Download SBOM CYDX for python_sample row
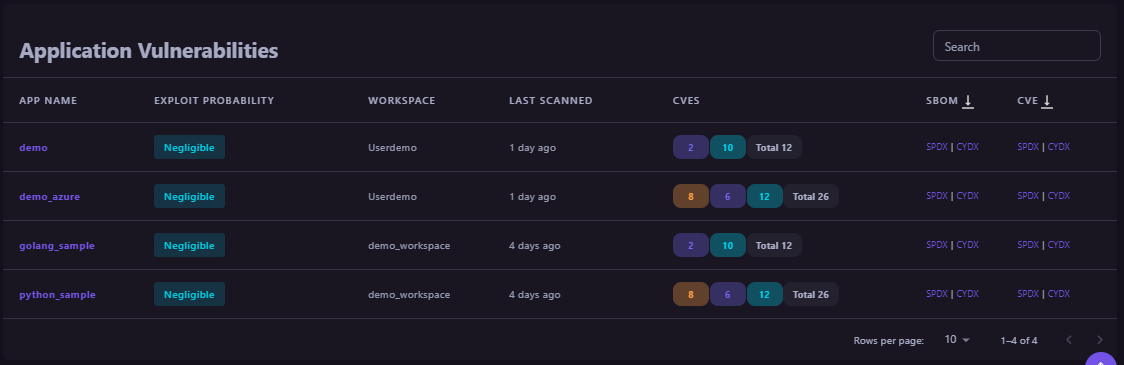This screenshot has height=365, width=1124. [x=967, y=294]
